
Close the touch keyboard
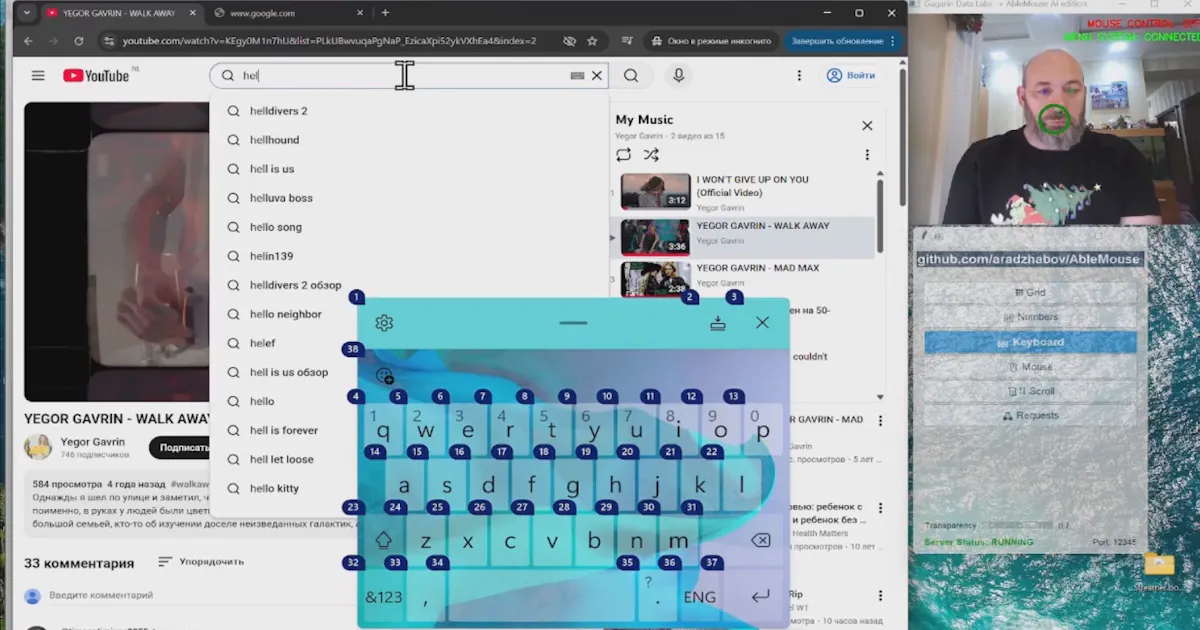[x=763, y=323]
